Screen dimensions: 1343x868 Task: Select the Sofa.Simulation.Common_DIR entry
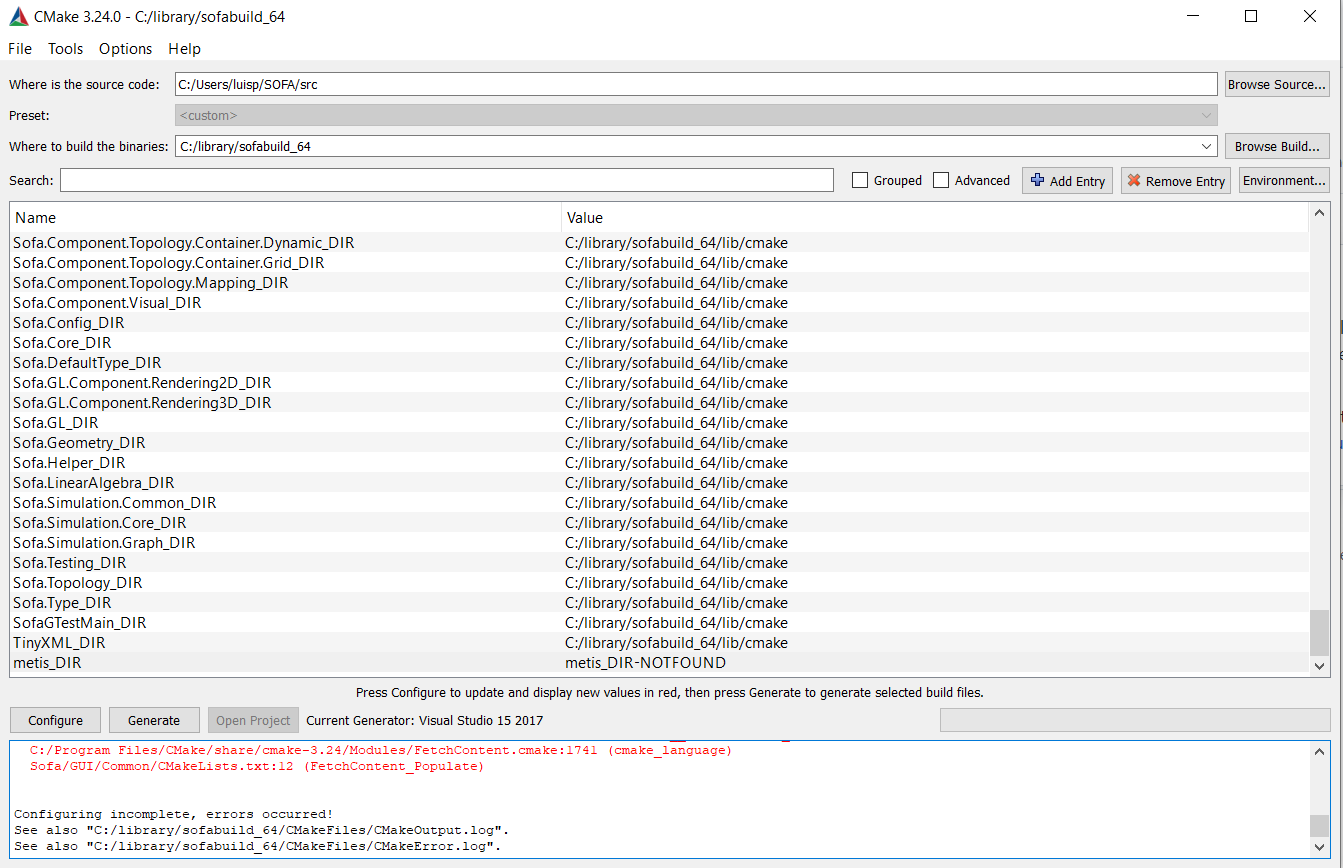pyautogui.click(x=115, y=503)
